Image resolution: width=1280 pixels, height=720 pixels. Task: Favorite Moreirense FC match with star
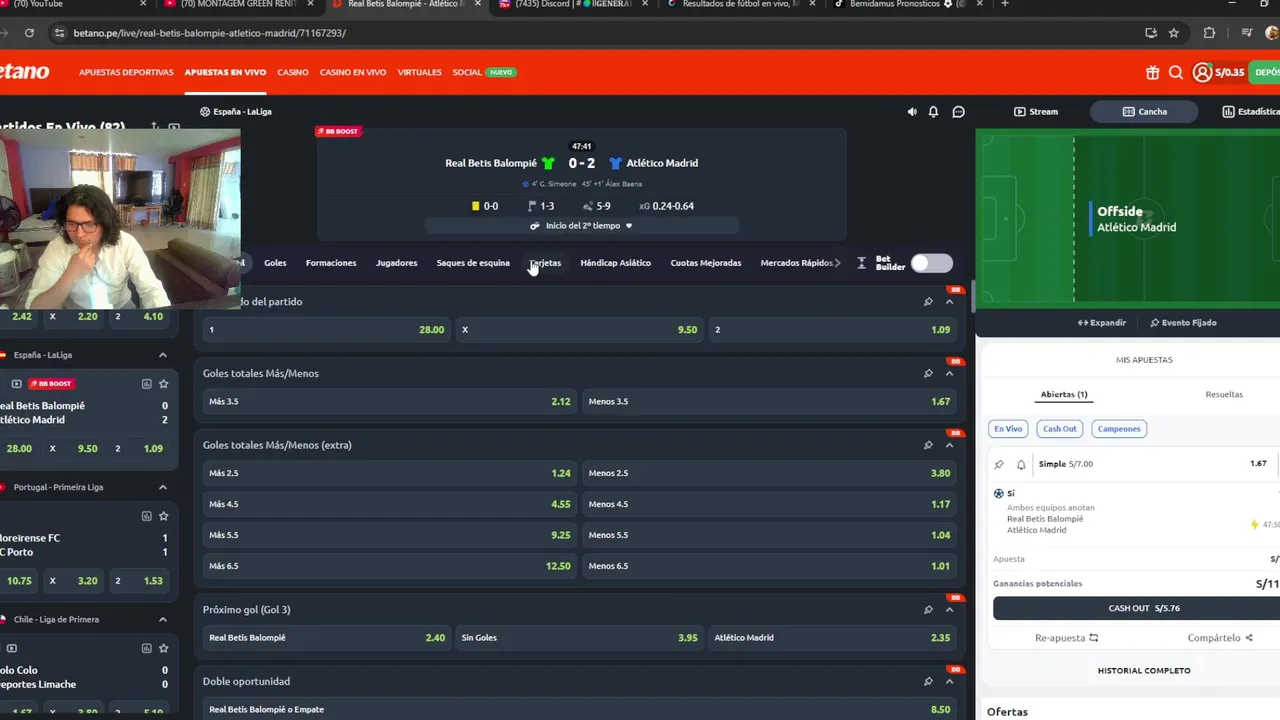pyautogui.click(x=163, y=516)
